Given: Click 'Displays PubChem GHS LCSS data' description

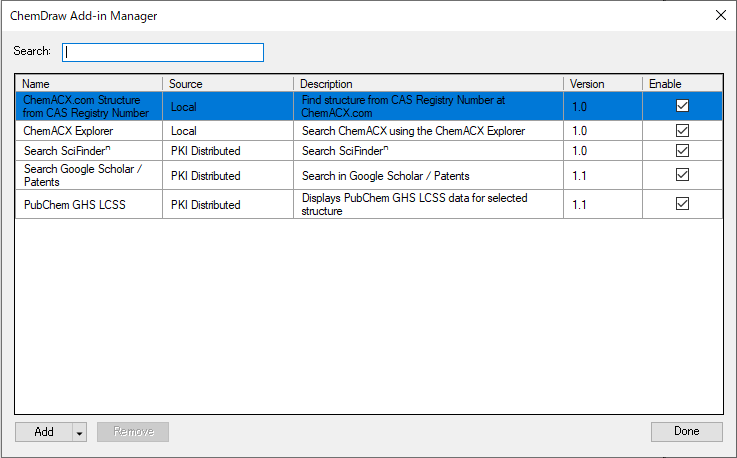Looking at the screenshot, I should 414,205.
